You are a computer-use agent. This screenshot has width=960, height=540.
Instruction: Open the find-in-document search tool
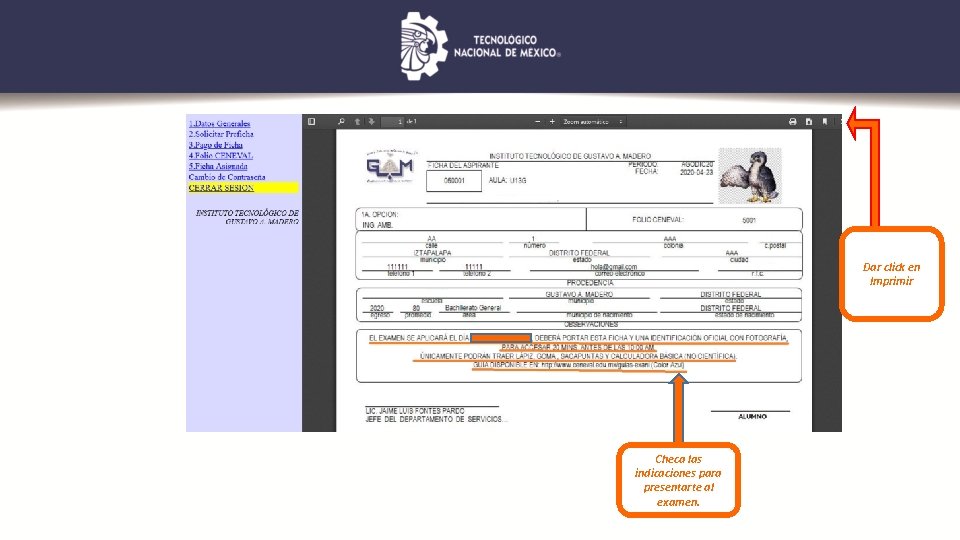(341, 122)
